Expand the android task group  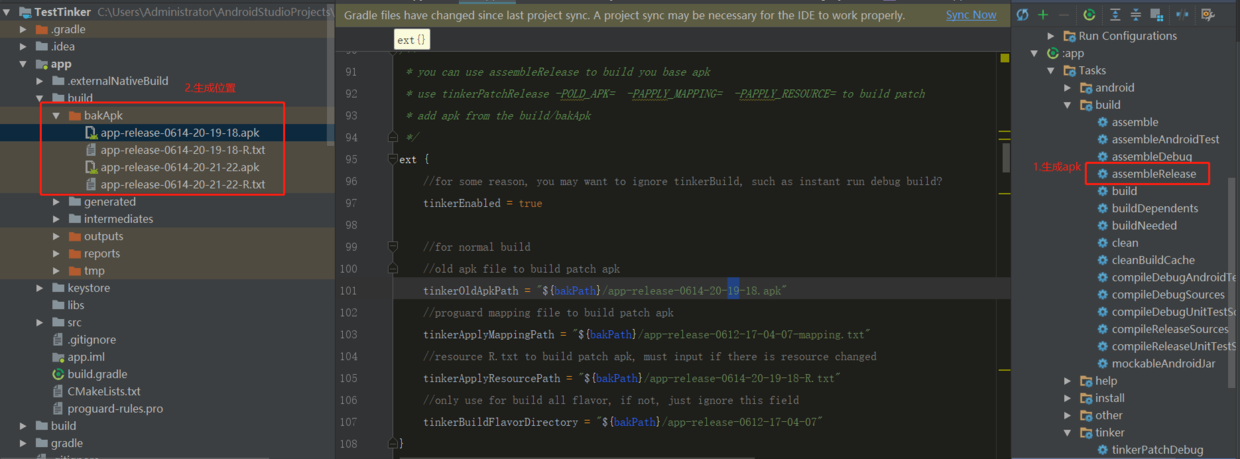tap(1067, 88)
